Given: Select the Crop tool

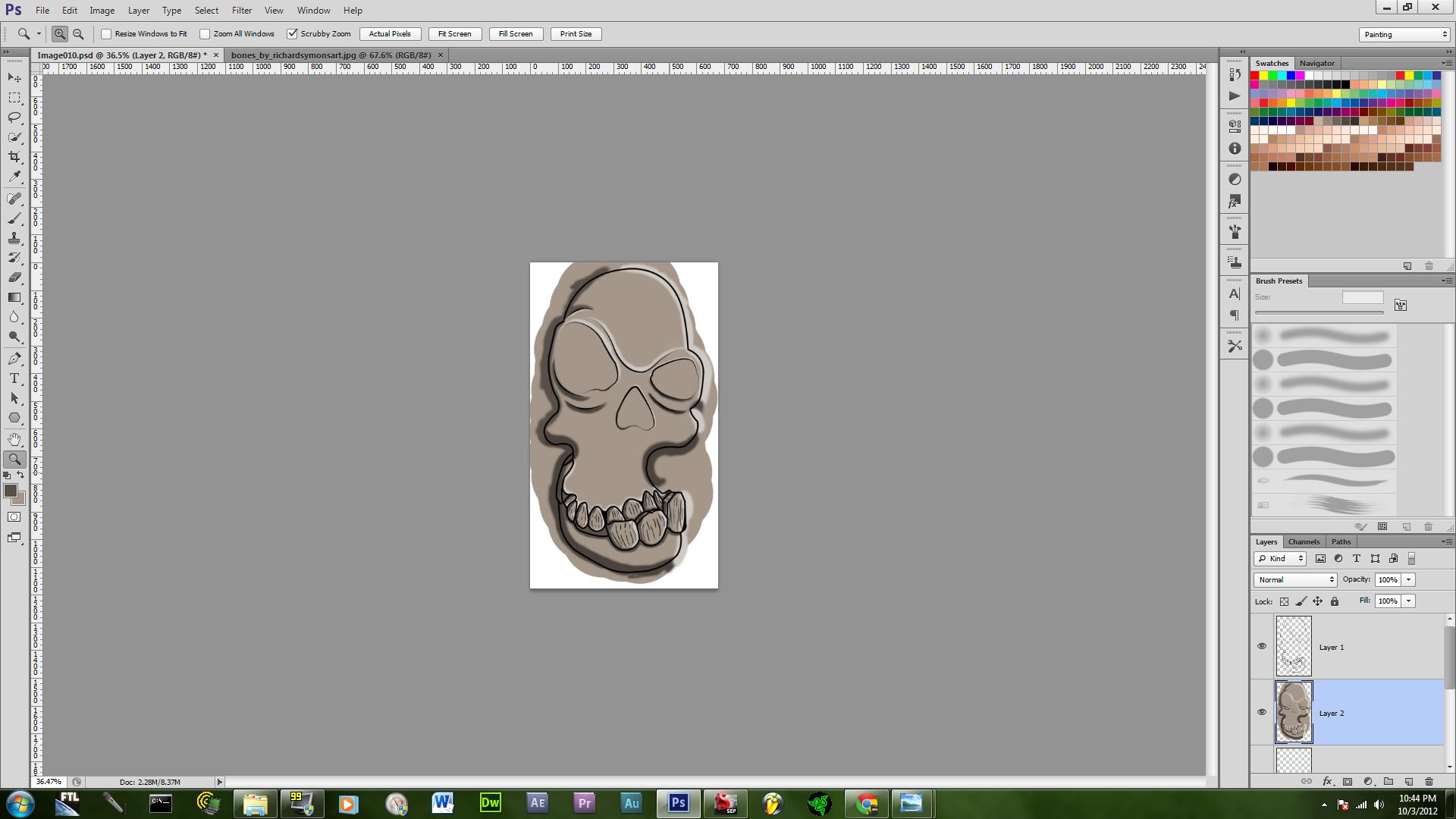Looking at the screenshot, I should coord(14,157).
